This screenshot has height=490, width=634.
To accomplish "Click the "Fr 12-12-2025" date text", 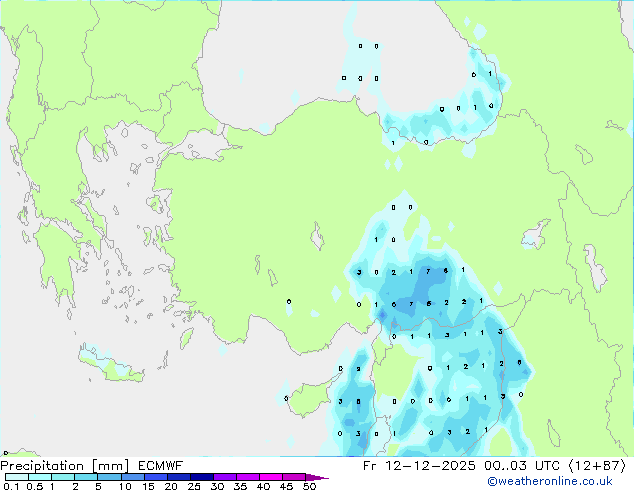I will pos(419,466).
